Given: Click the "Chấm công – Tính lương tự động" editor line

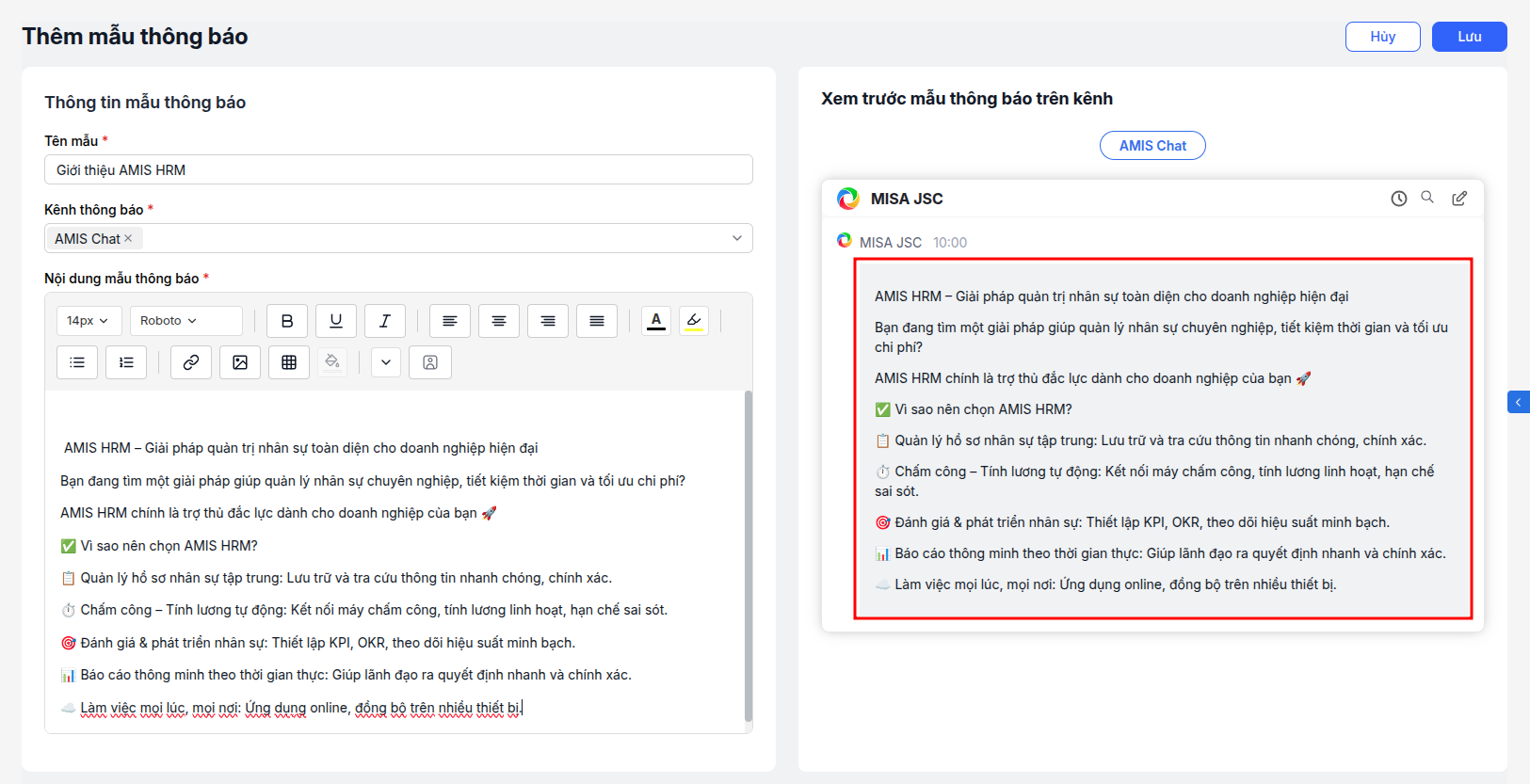Looking at the screenshot, I should (x=364, y=610).
